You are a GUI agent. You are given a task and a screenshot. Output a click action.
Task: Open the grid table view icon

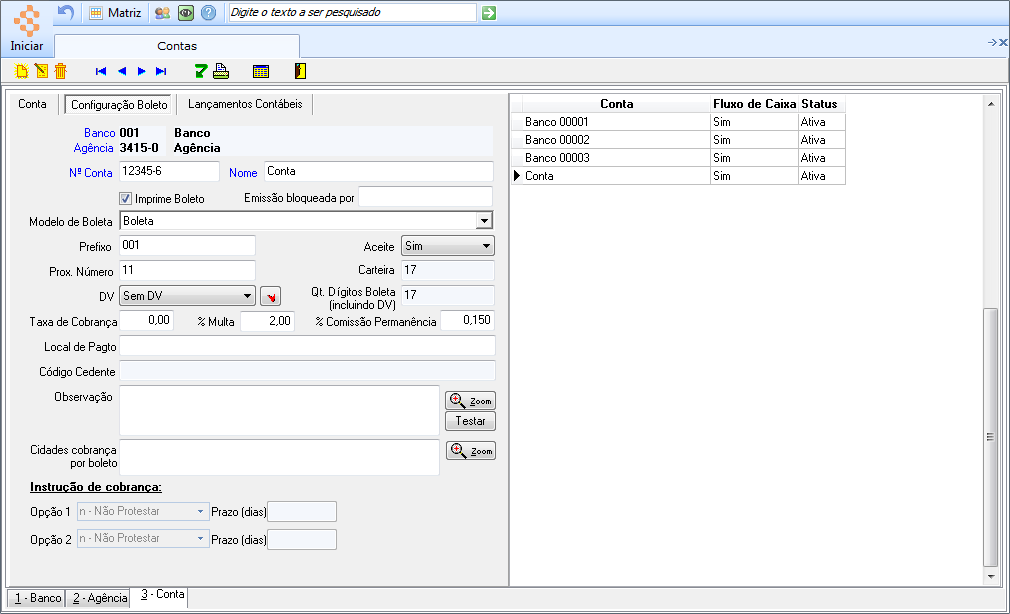261,72
